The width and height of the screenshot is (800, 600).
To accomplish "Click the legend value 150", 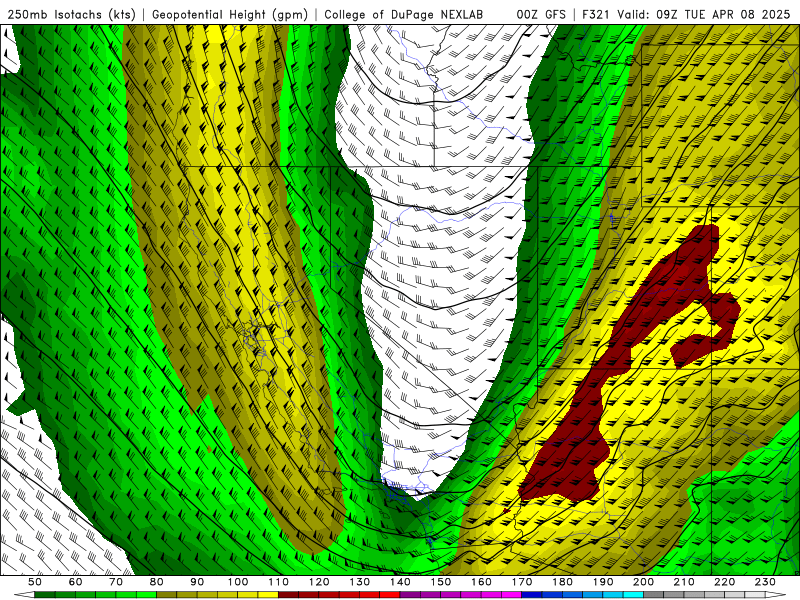I will point(440,582).
